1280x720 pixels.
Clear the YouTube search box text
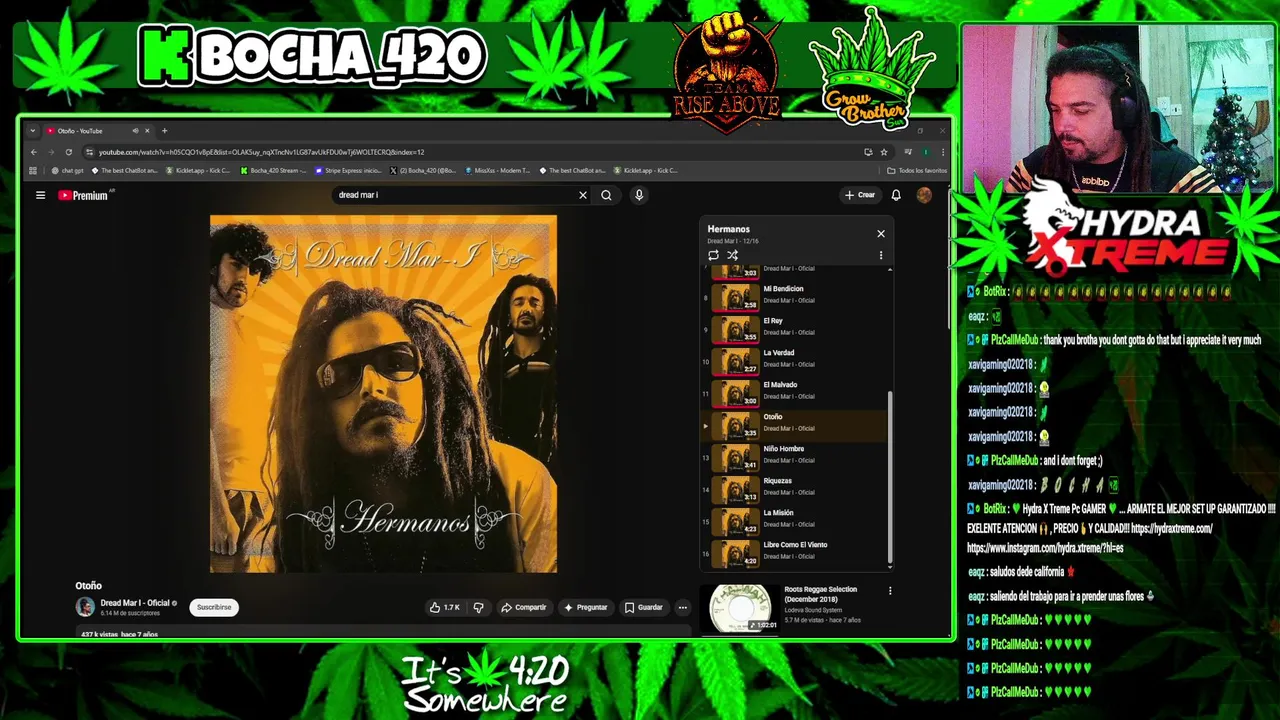tap(583, 195)
